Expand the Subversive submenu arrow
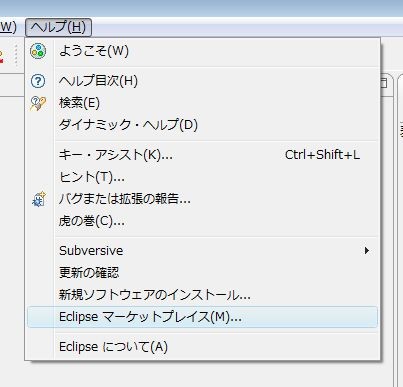The image size is (403, 387). point(367,251)
